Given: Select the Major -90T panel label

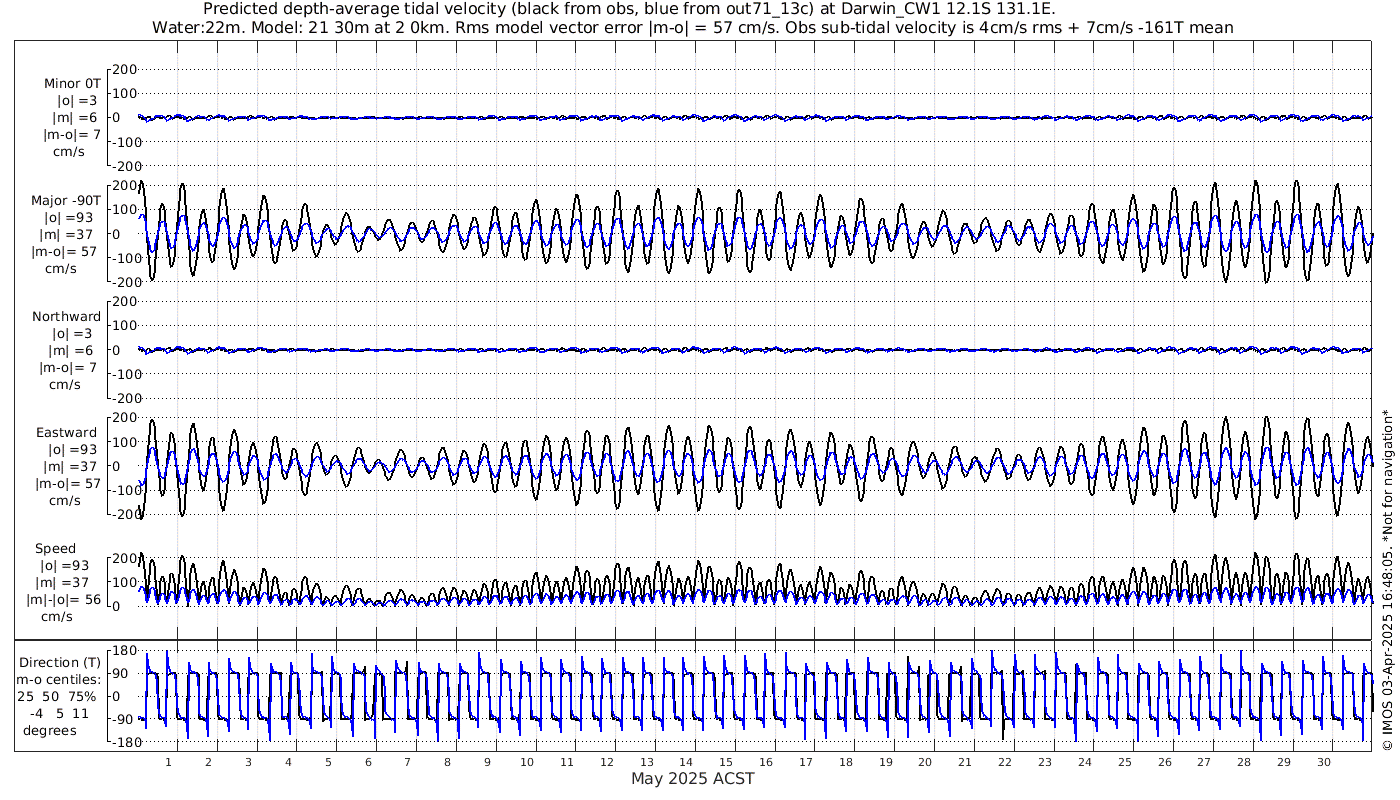Looking at the screenshot, I should pyautogui.click(x=66, y=201).
